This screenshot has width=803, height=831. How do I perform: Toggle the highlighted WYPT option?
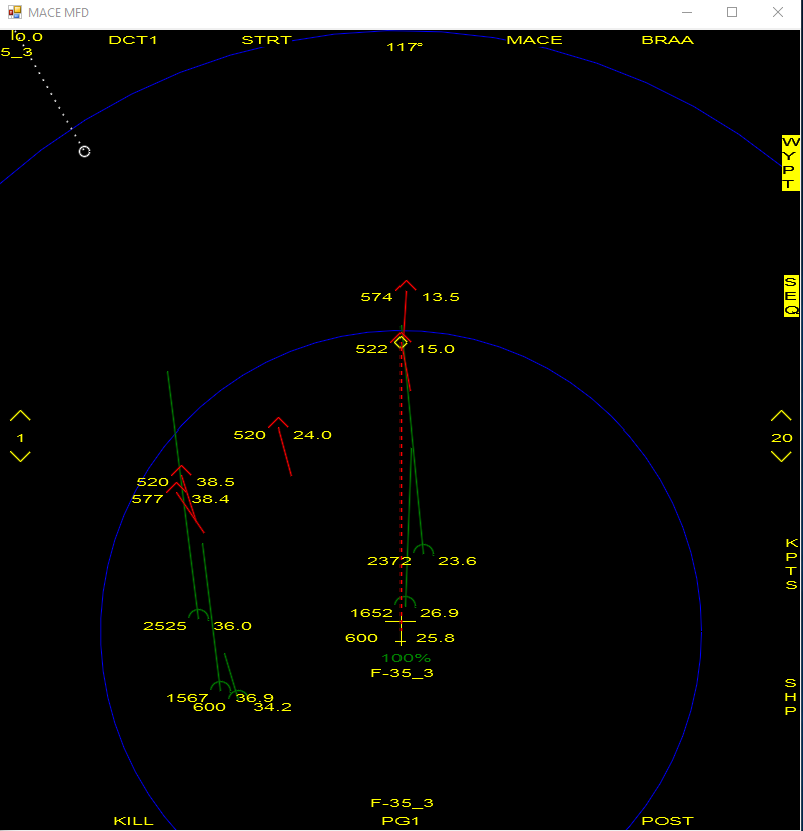(x=790, y=163)
